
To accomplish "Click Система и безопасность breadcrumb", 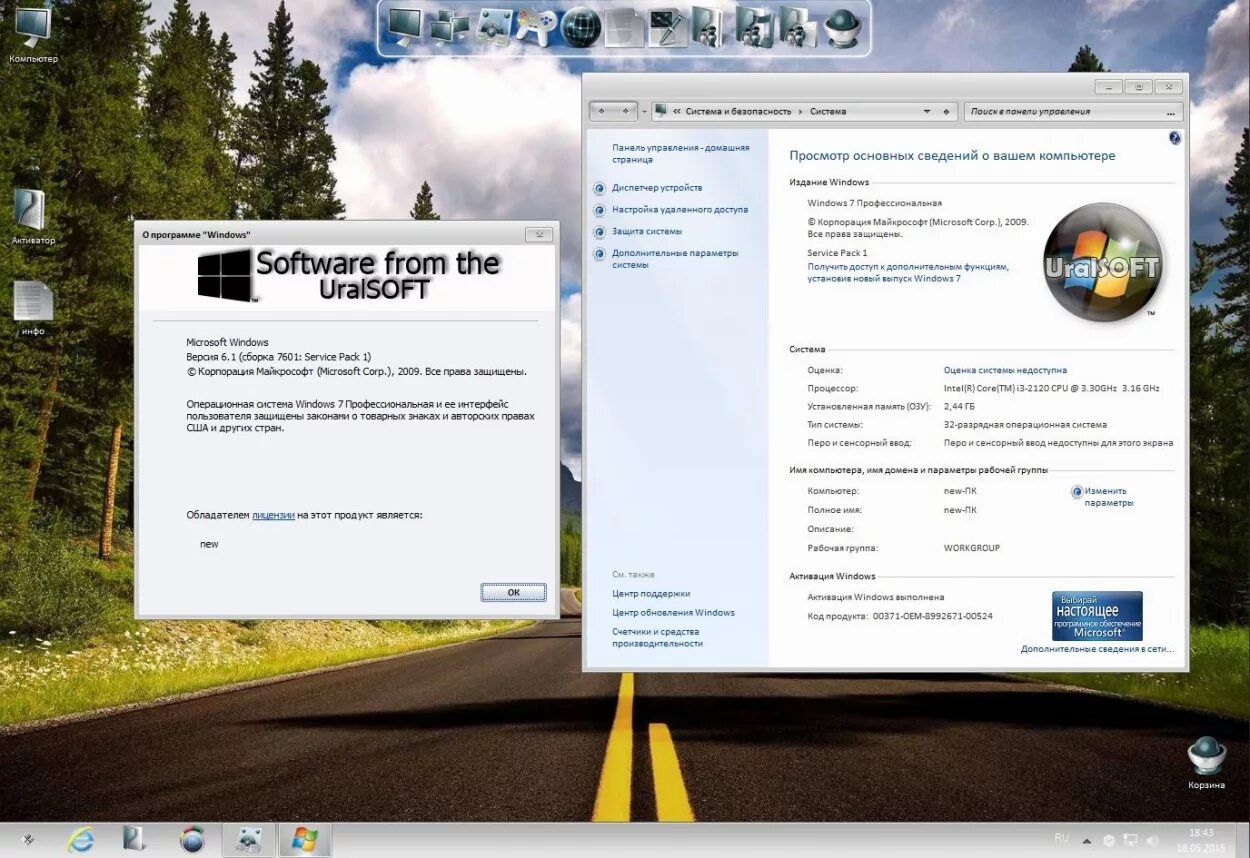I will click(x=738, y=112).
